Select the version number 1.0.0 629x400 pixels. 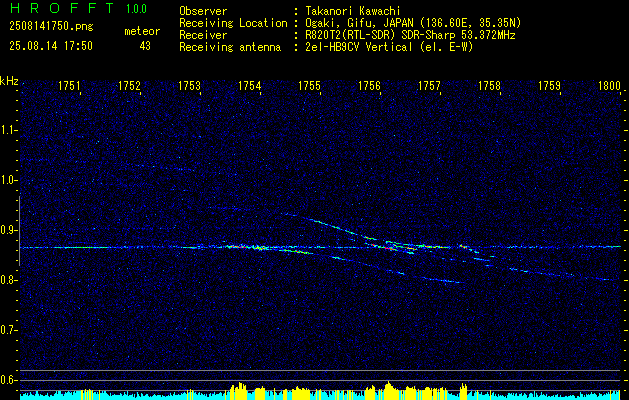pos(136,9)
